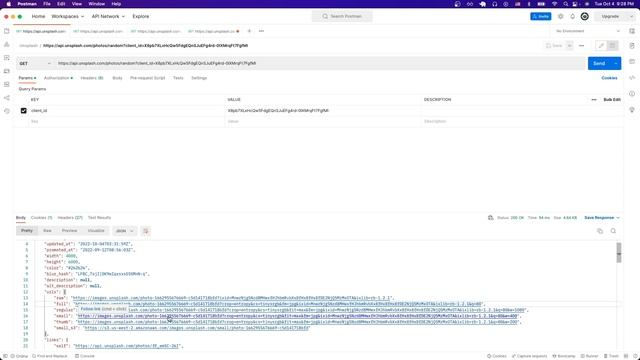Image resolution: width=640 pixels, height=360 pixels.
Task: Open JSON format dropdown in response
Action: (x=124, y=231)
